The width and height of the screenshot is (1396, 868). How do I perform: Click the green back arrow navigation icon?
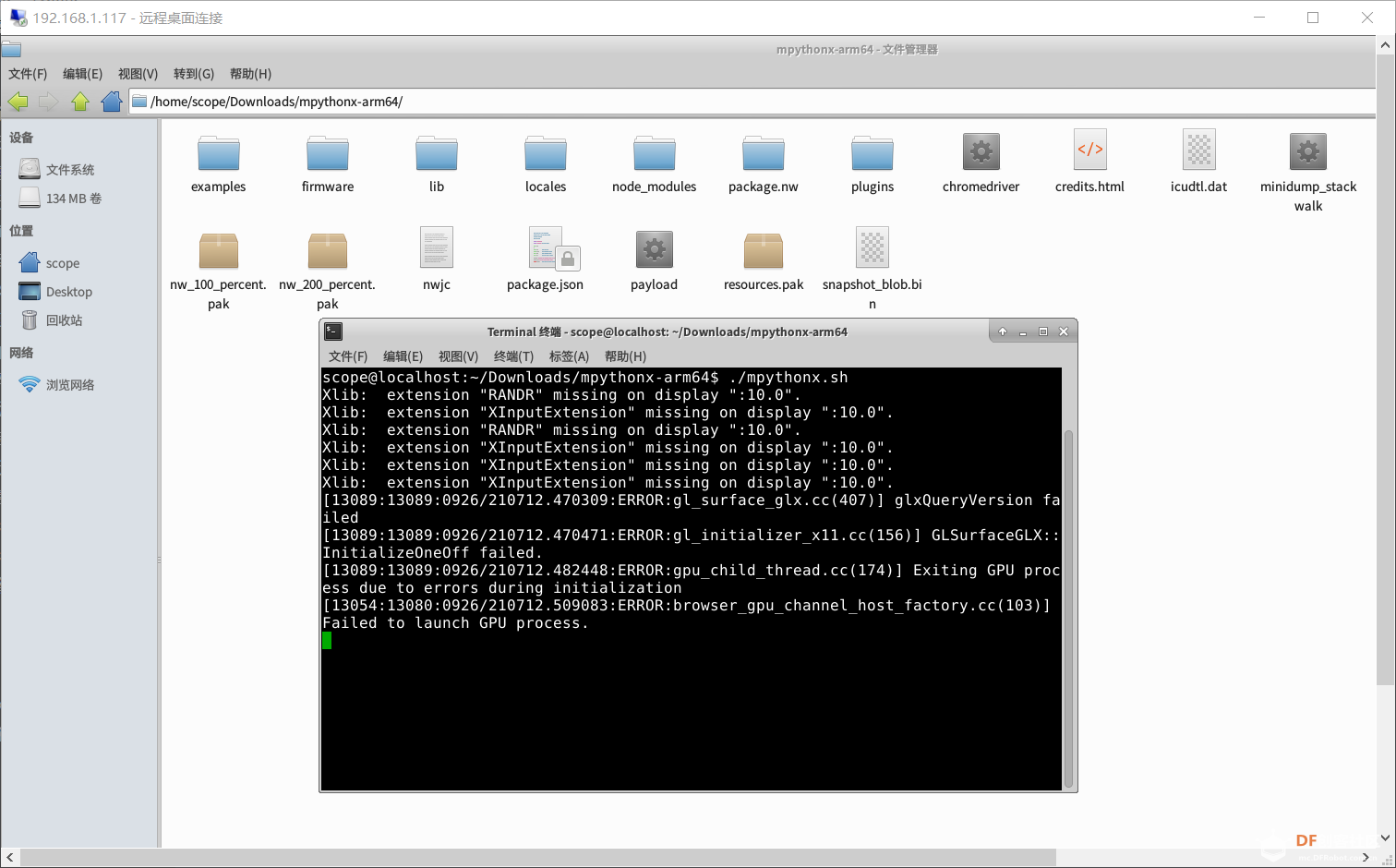pyautogui.click(x=18, y=102)
